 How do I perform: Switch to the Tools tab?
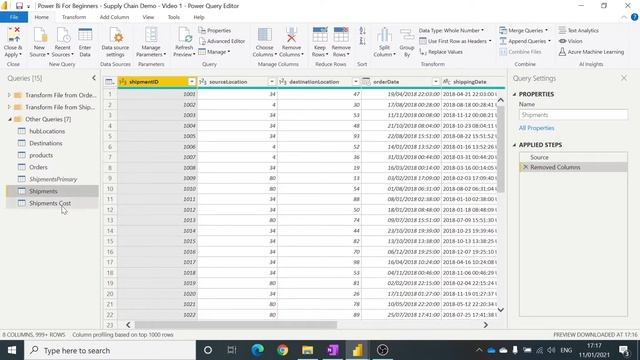(x=173, y=17)
